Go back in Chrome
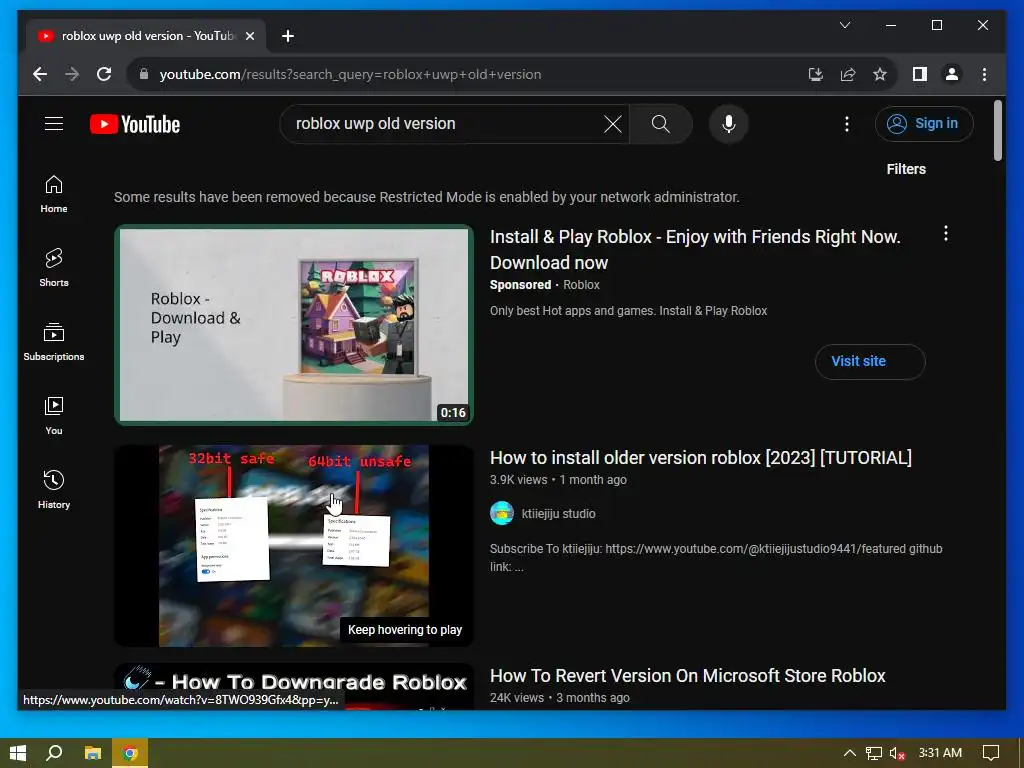The height and width of the screenshot is (768, 1024). [x=40, y=74]
